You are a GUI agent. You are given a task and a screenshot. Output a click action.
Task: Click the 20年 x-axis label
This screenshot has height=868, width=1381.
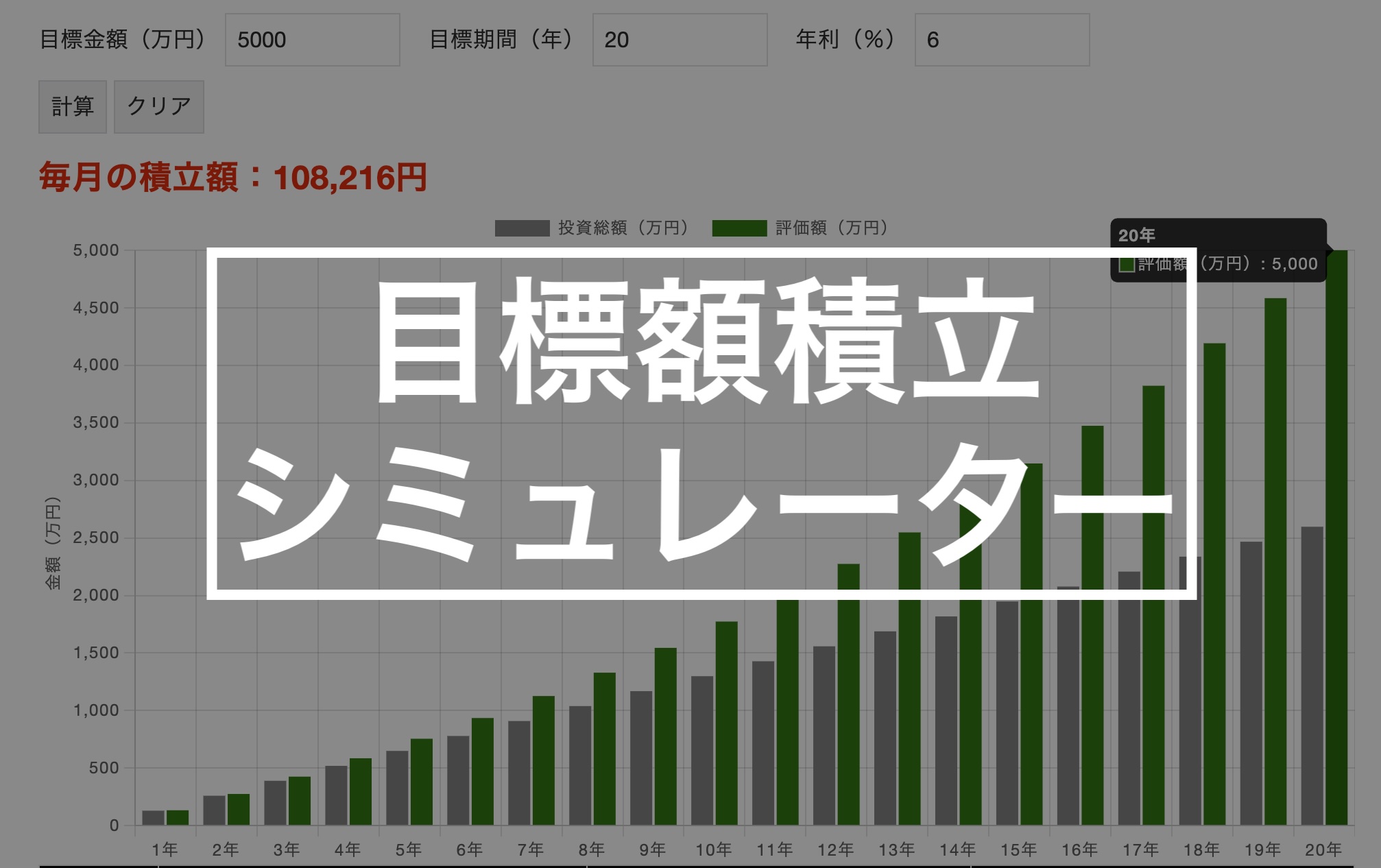(1323, 849)
